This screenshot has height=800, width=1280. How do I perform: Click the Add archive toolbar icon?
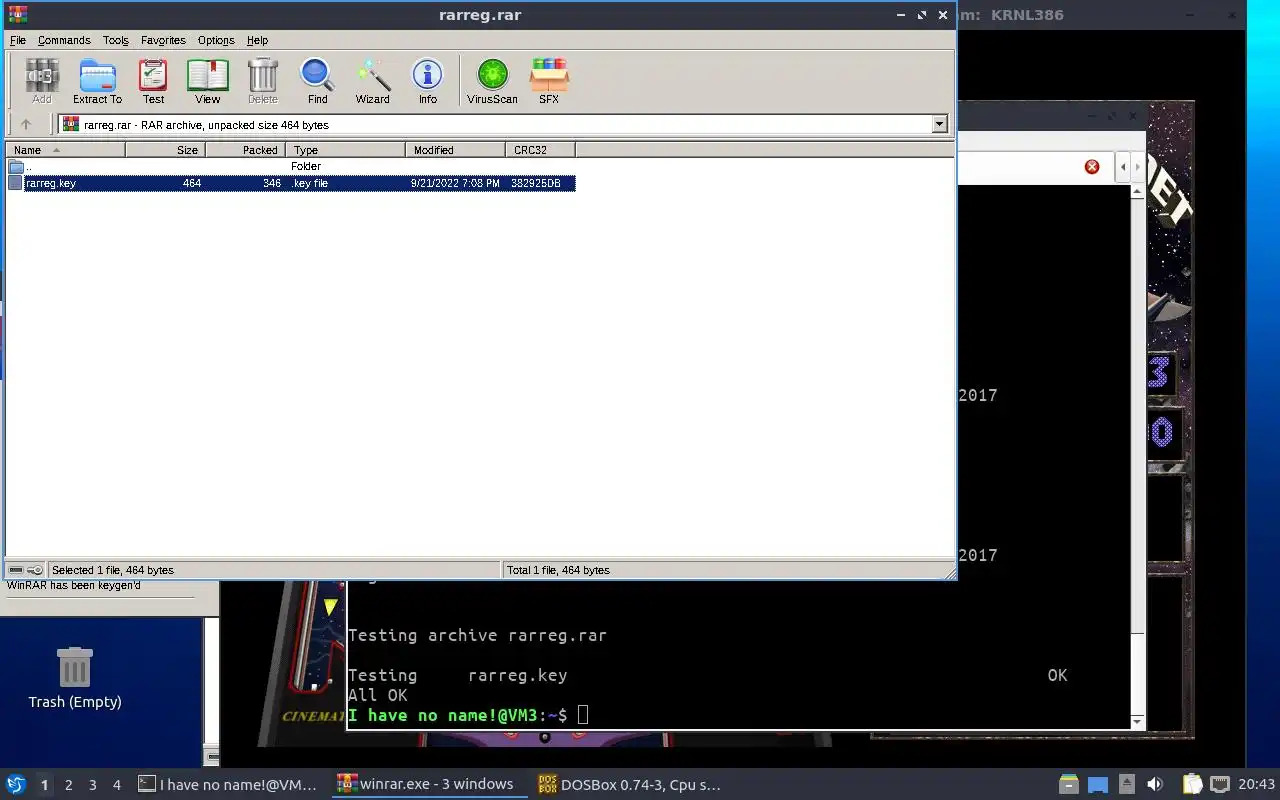[42, 81]
